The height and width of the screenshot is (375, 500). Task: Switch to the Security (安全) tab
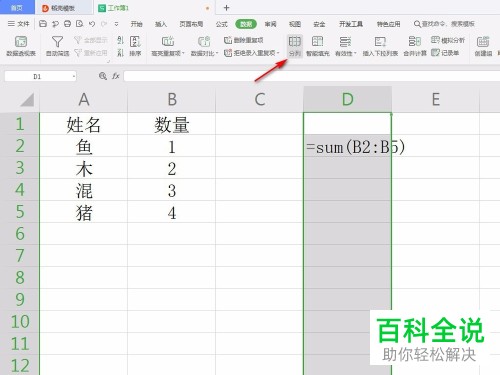(319, 24)
